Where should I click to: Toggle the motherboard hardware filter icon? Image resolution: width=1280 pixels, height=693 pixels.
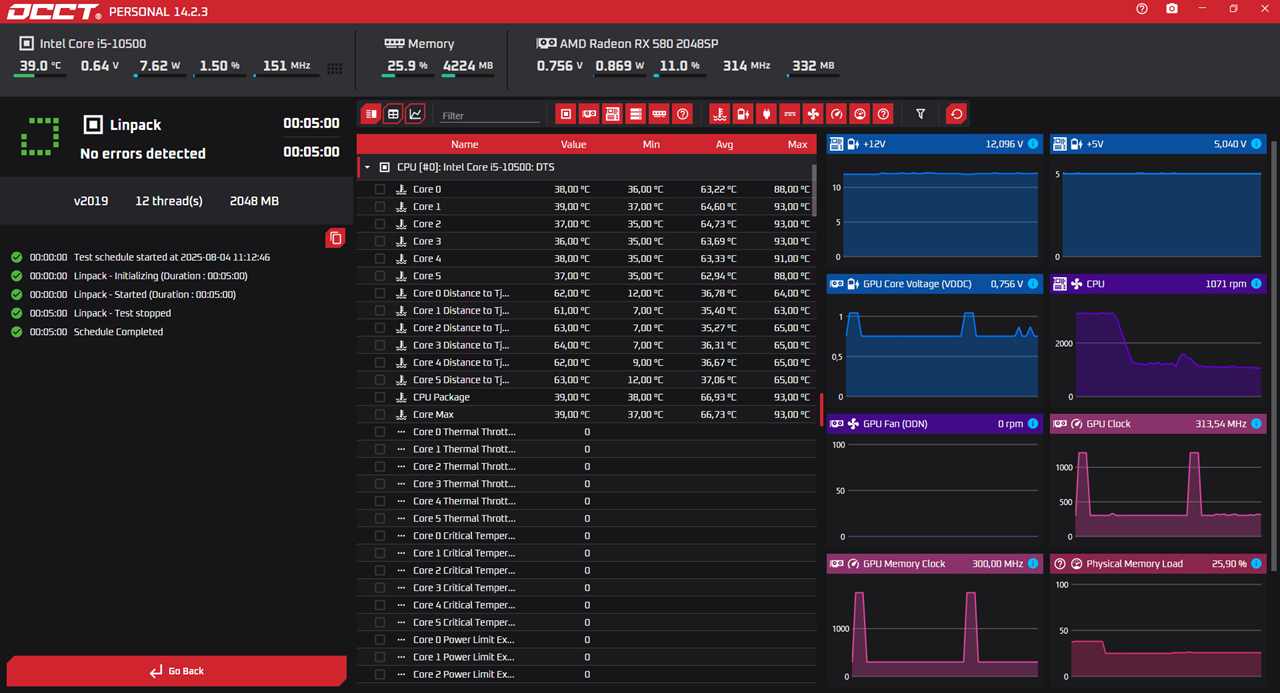click(x=613, y=114)
